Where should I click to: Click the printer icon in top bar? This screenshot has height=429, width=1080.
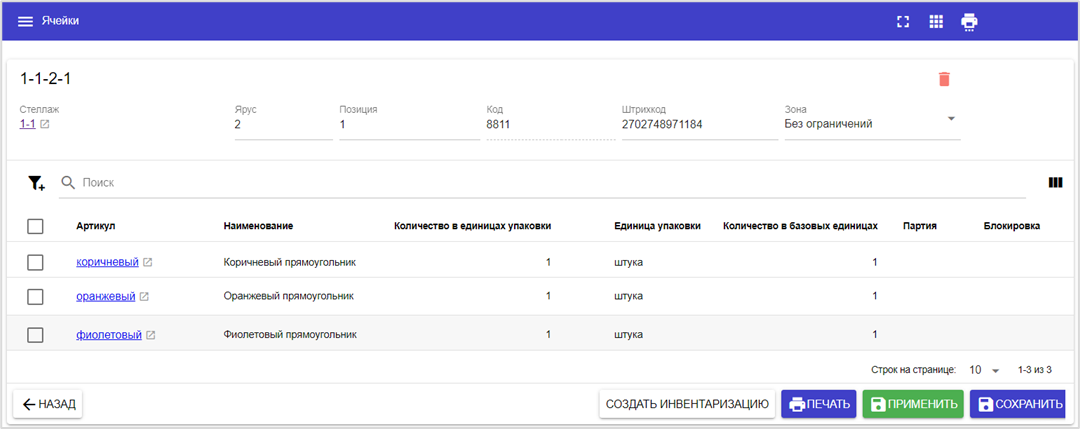pos(969,21)
